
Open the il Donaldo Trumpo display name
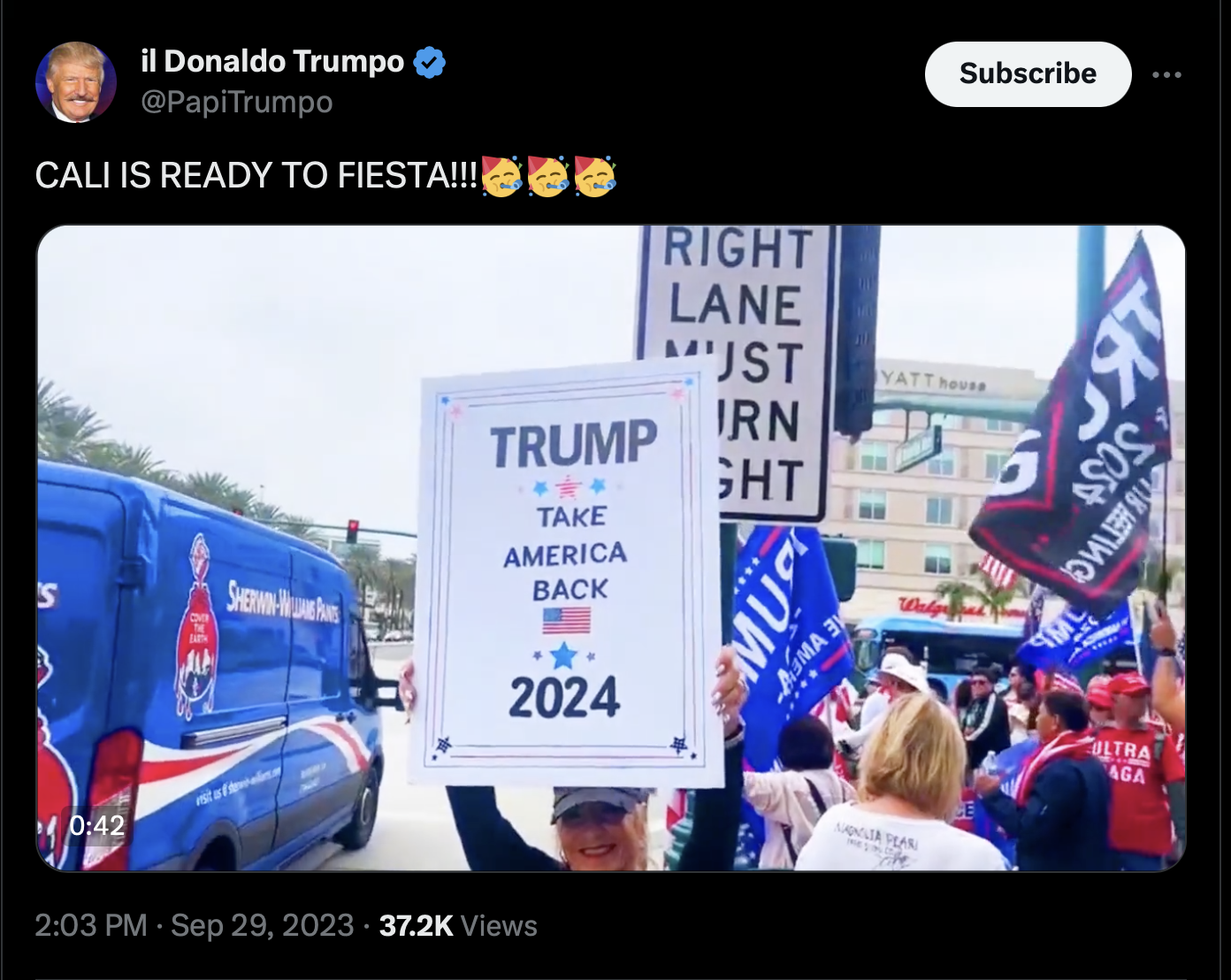[272, 61]
